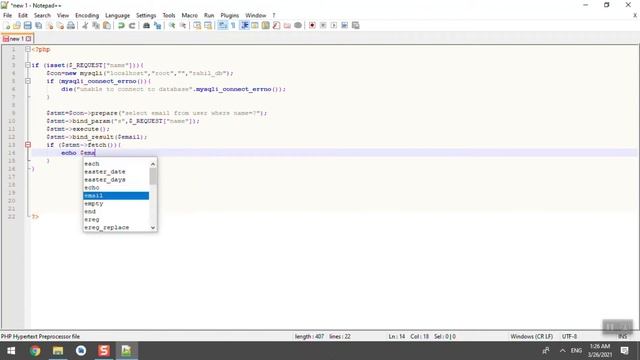Toggle synchronize horizontal scrolling
This screenshot has height=360, width=640.
[208, 25]
